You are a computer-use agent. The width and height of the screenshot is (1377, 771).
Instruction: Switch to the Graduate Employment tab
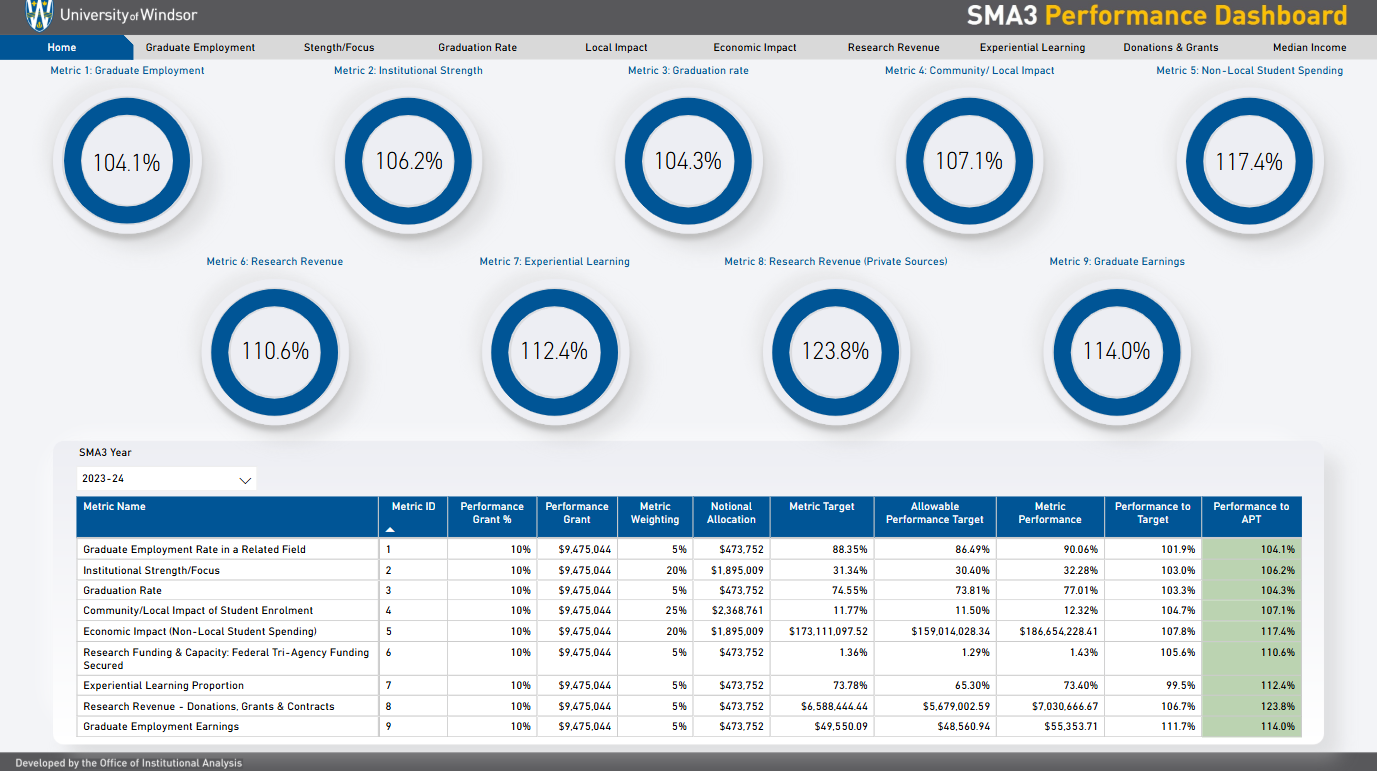coord(202,46)
